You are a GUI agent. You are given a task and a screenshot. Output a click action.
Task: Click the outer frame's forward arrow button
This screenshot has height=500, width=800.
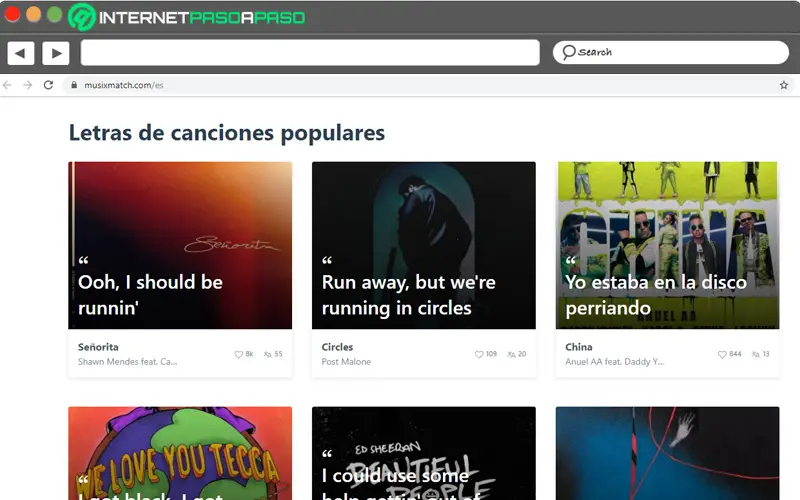coord(56,53)
